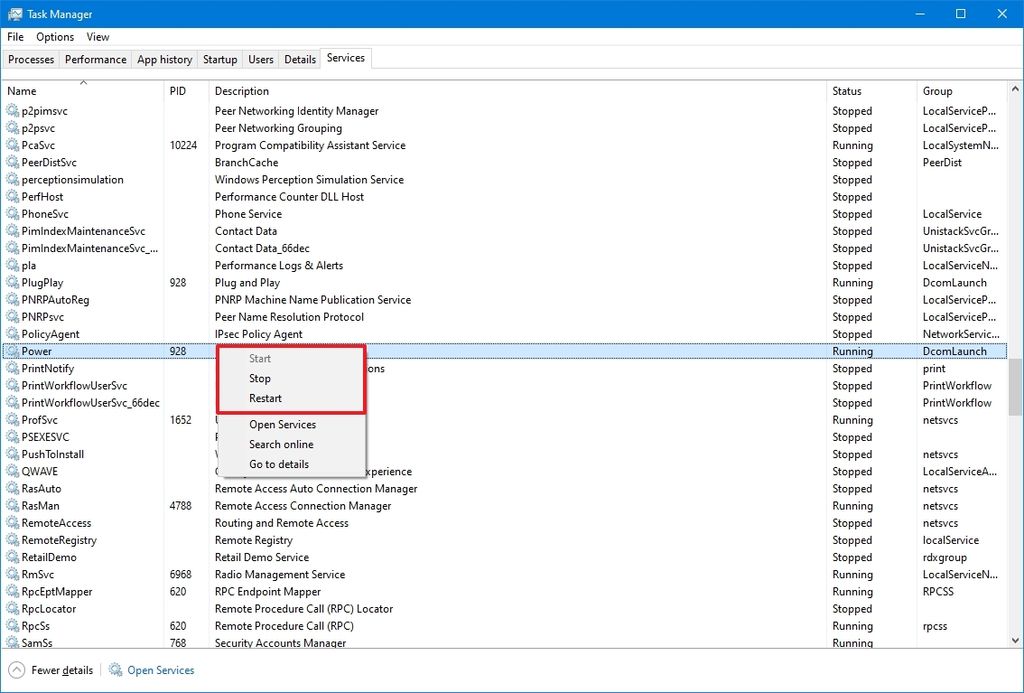Select Search online from the context menu

[x=281, y=444]
